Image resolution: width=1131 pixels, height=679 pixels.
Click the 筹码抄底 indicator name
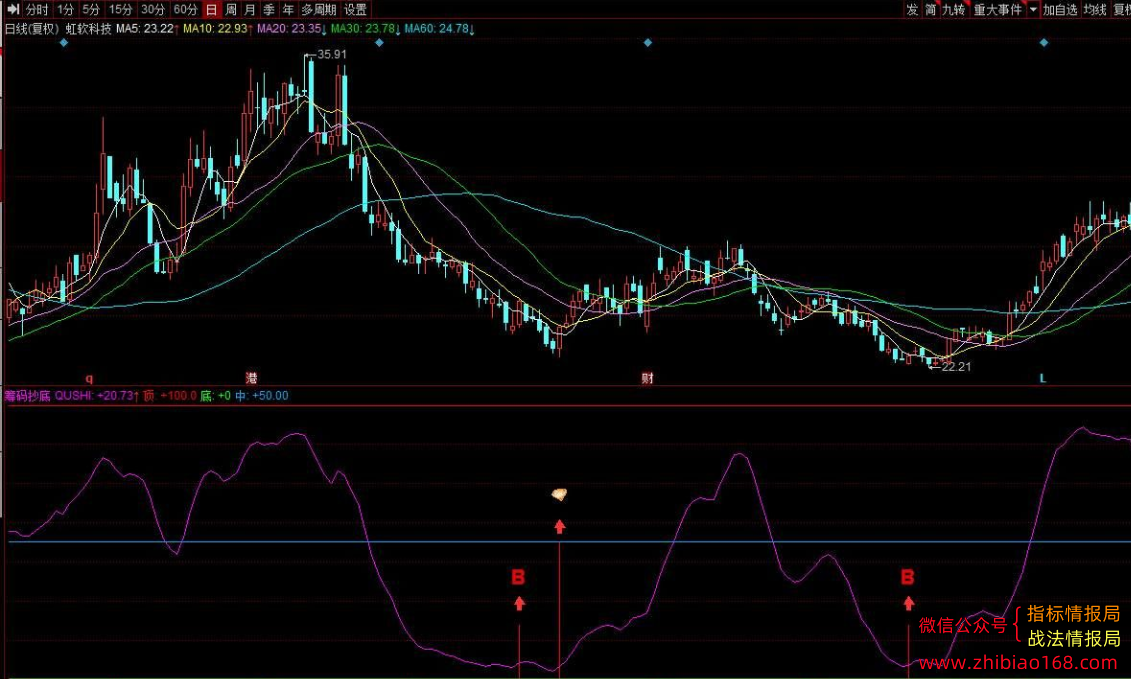pos(27,395)
